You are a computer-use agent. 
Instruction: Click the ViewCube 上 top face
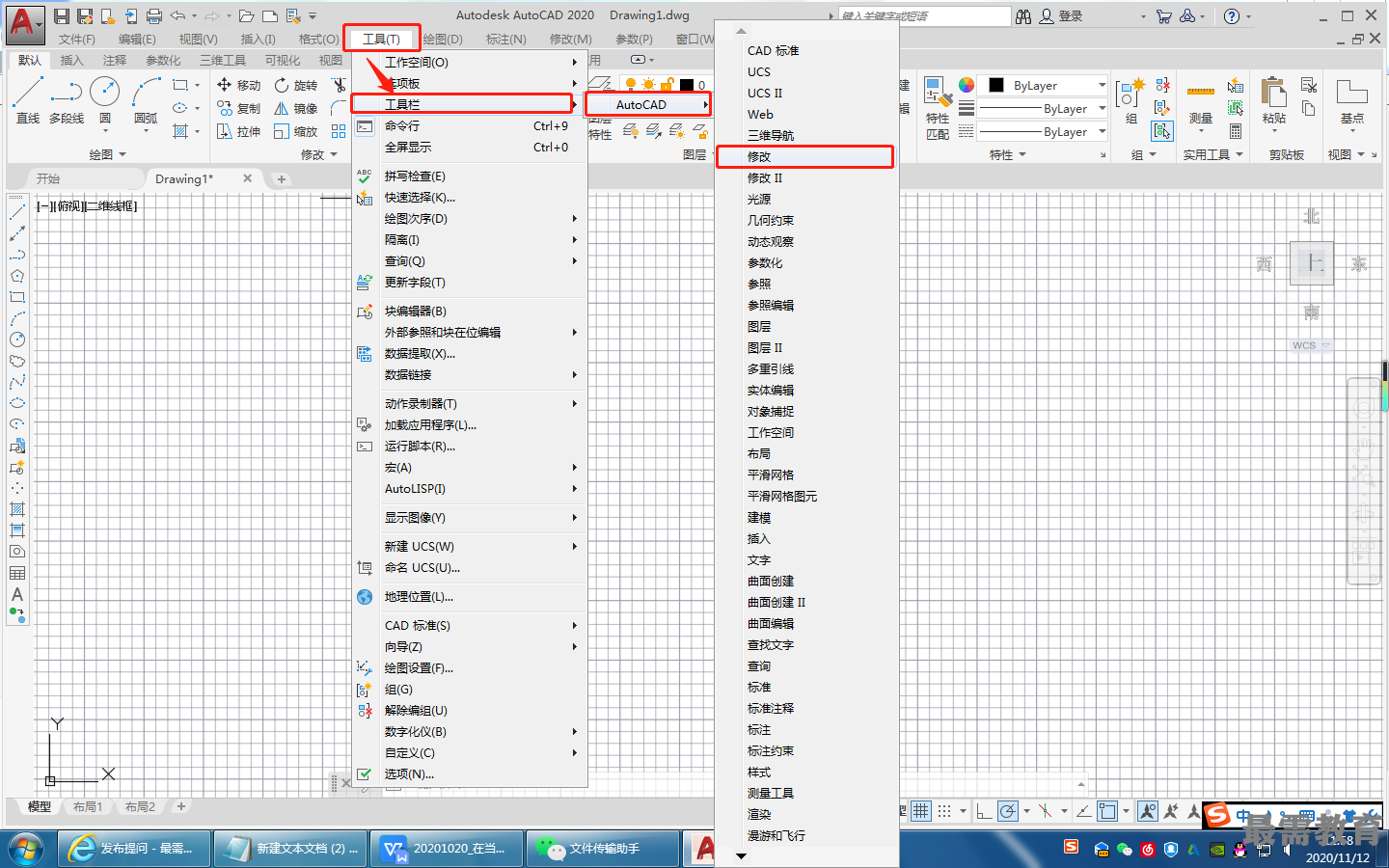coord(1312,262)
